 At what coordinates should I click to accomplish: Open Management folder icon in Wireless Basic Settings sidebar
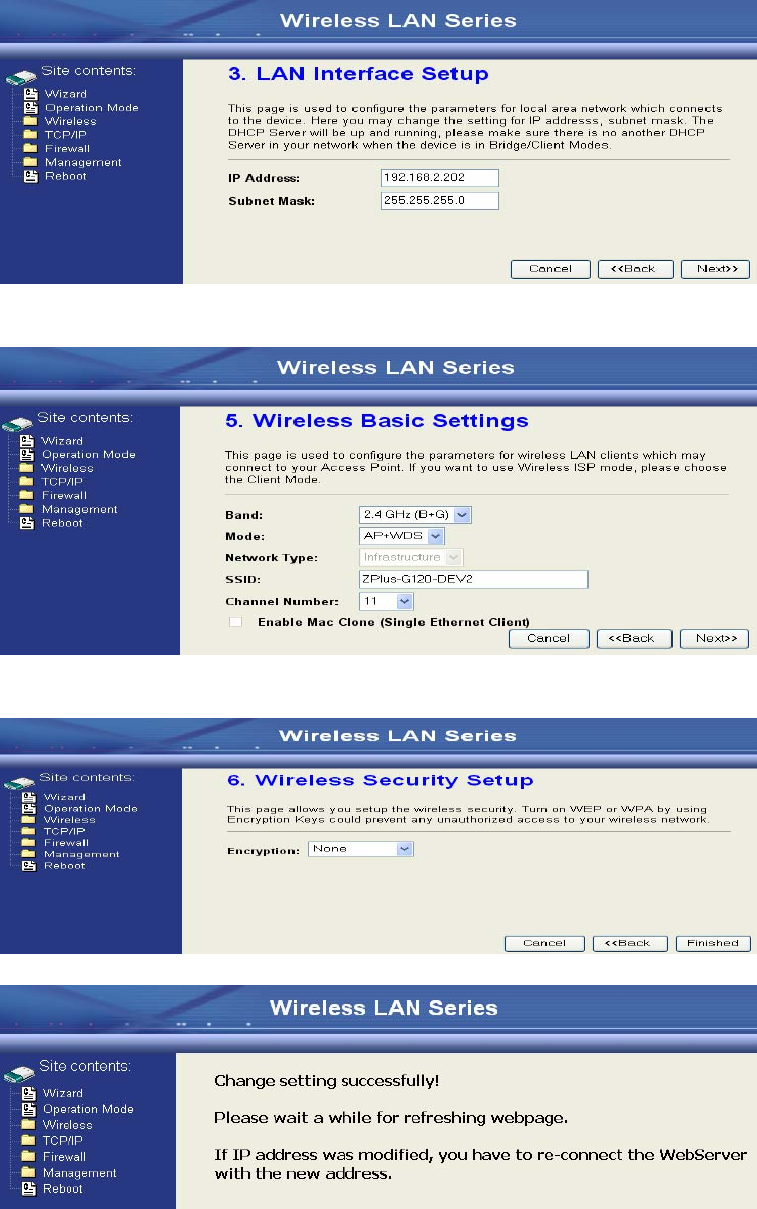(x=27, y=509)
